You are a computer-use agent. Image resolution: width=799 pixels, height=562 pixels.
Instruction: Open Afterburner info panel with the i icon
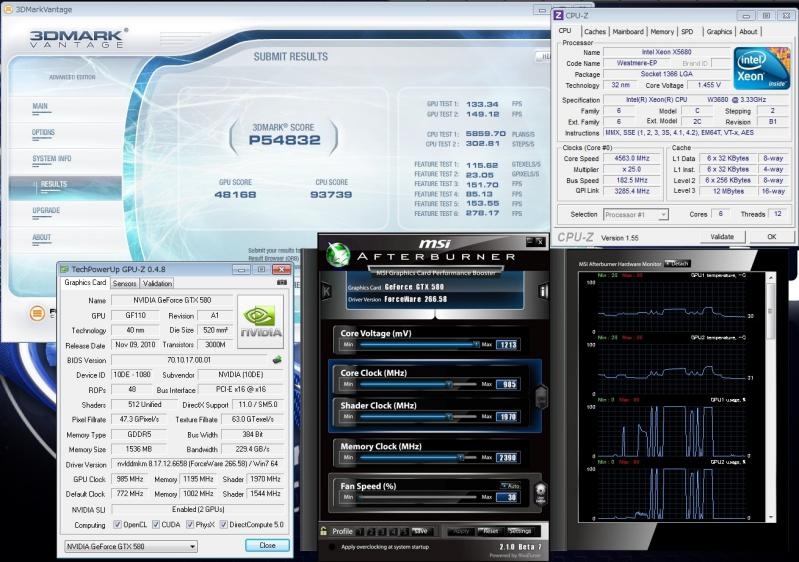543,289
